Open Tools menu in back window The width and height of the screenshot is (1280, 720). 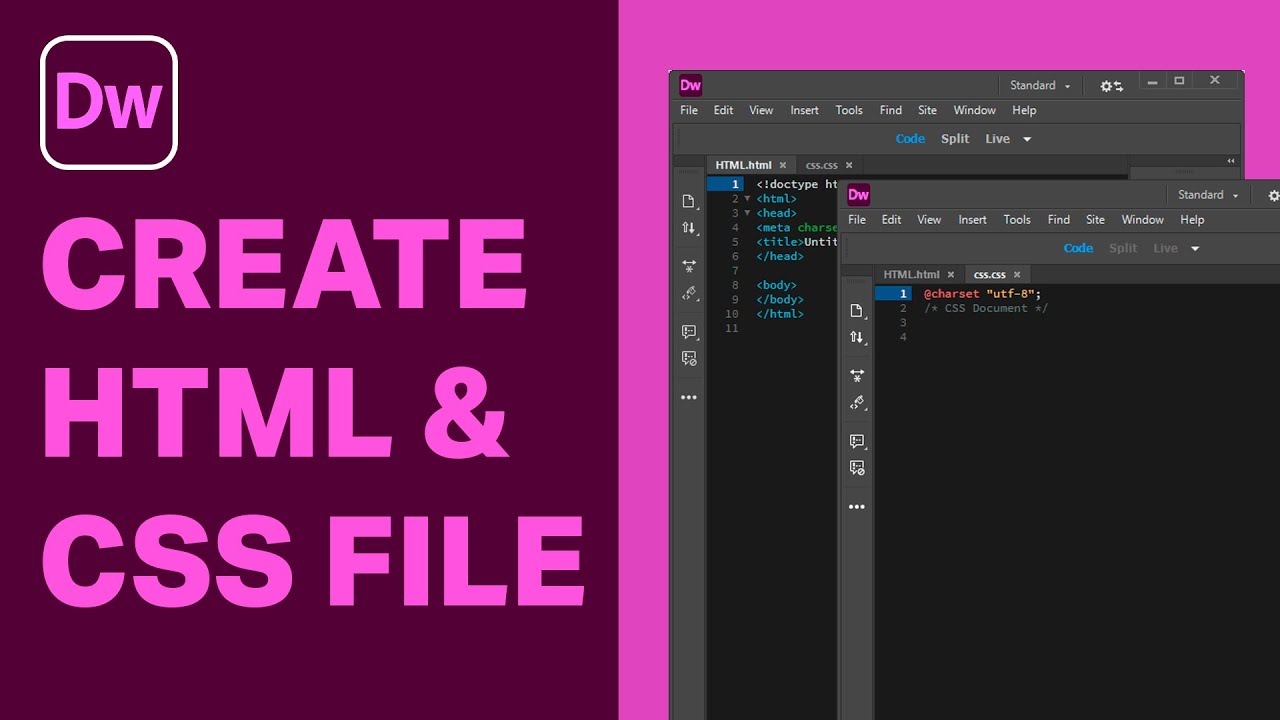(x=849, y=111)
